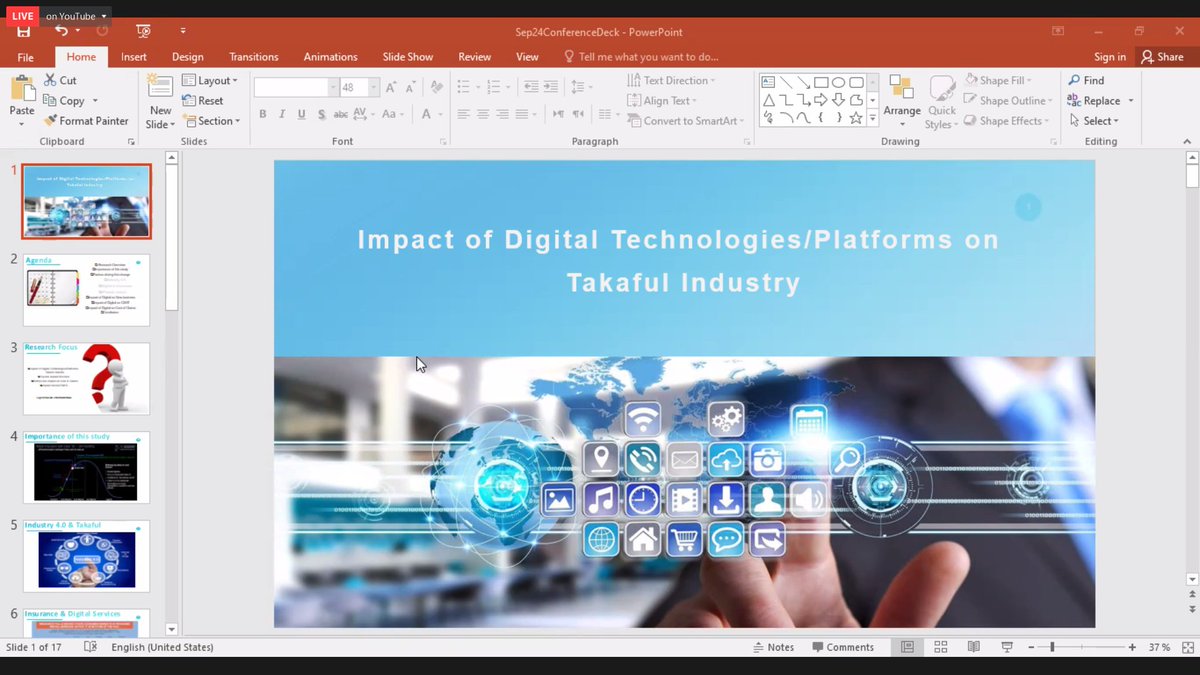1200x675 pixels.
Task: Select slide 5 Industry 4.0 & Takaful thumbnail
Action: (87, 556)
